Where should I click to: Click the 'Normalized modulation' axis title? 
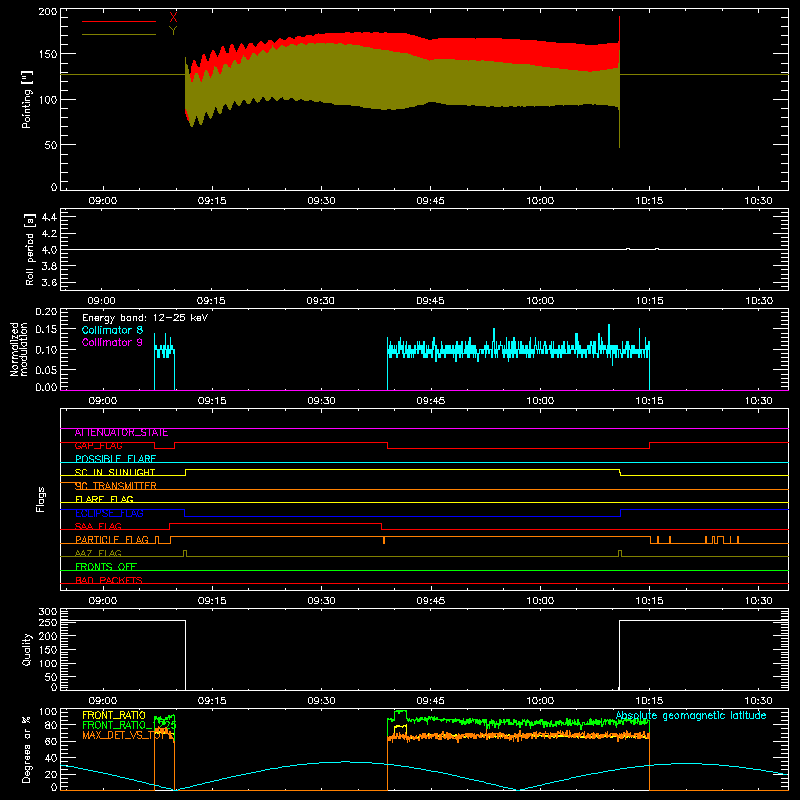[19, 349]
